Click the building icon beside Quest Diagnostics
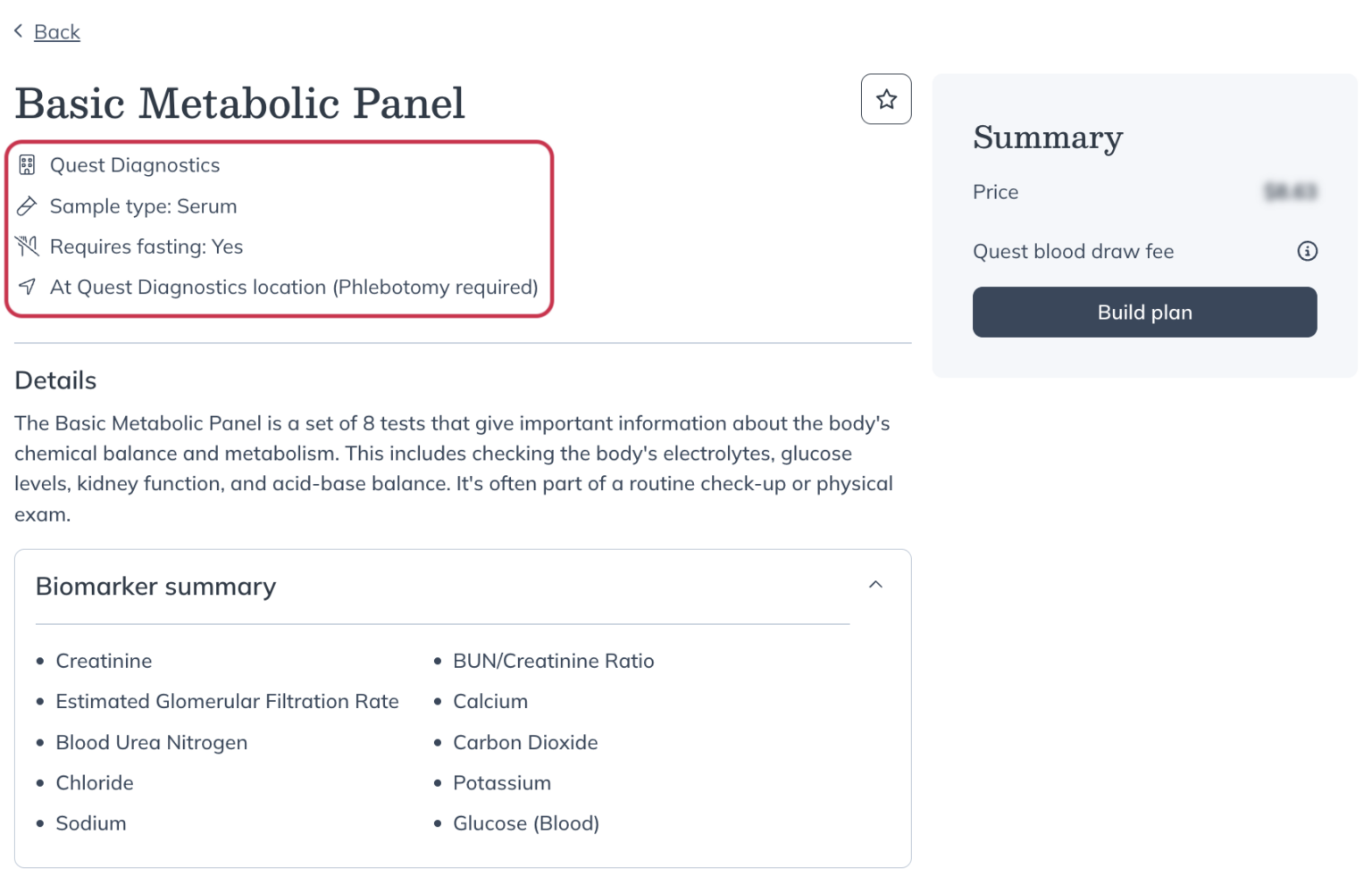 coord(27,165)
